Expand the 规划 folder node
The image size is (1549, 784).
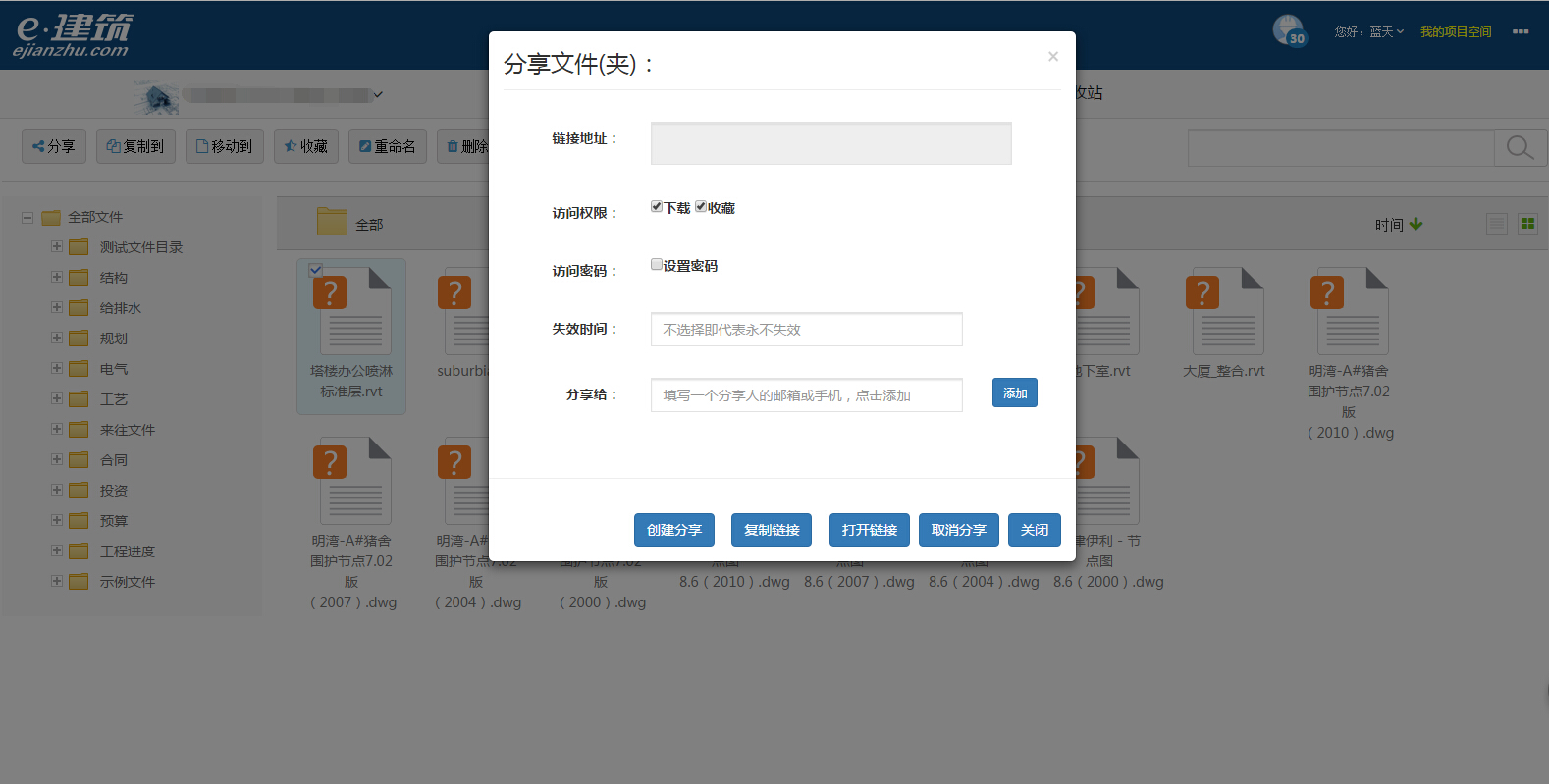[x=57, y=338]
